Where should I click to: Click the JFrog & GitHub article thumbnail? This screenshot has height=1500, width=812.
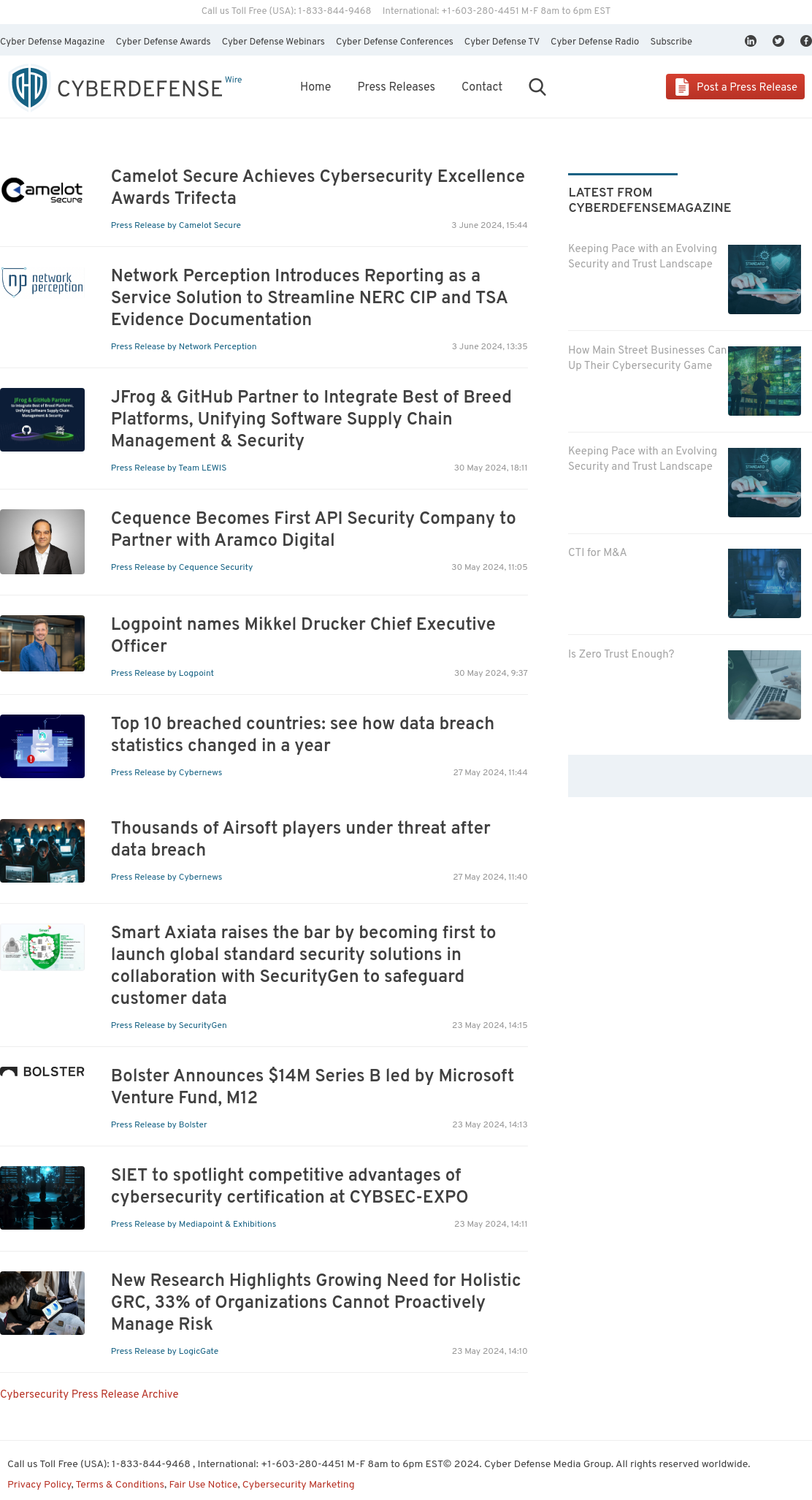(42, 419)
